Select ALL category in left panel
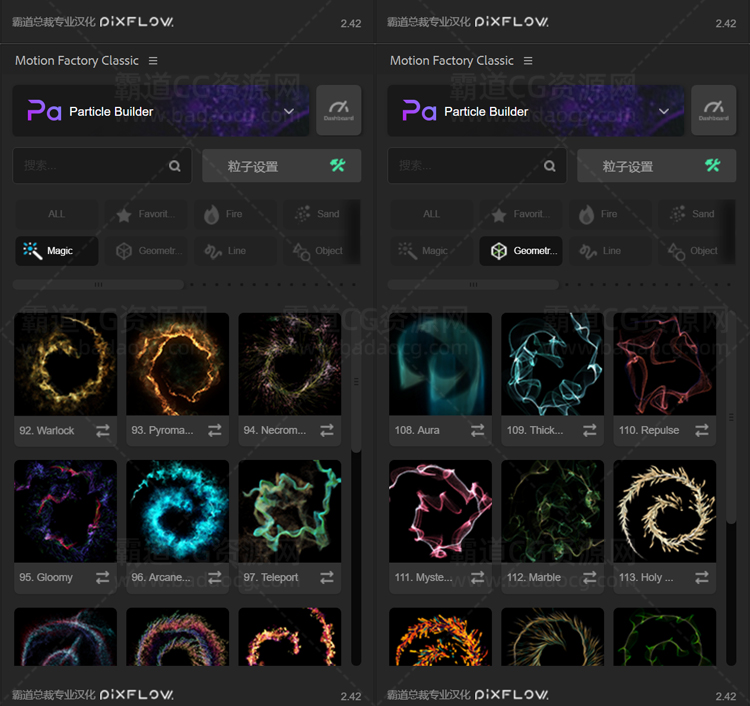This screenshot has width=750, height=706. [56, 214]
